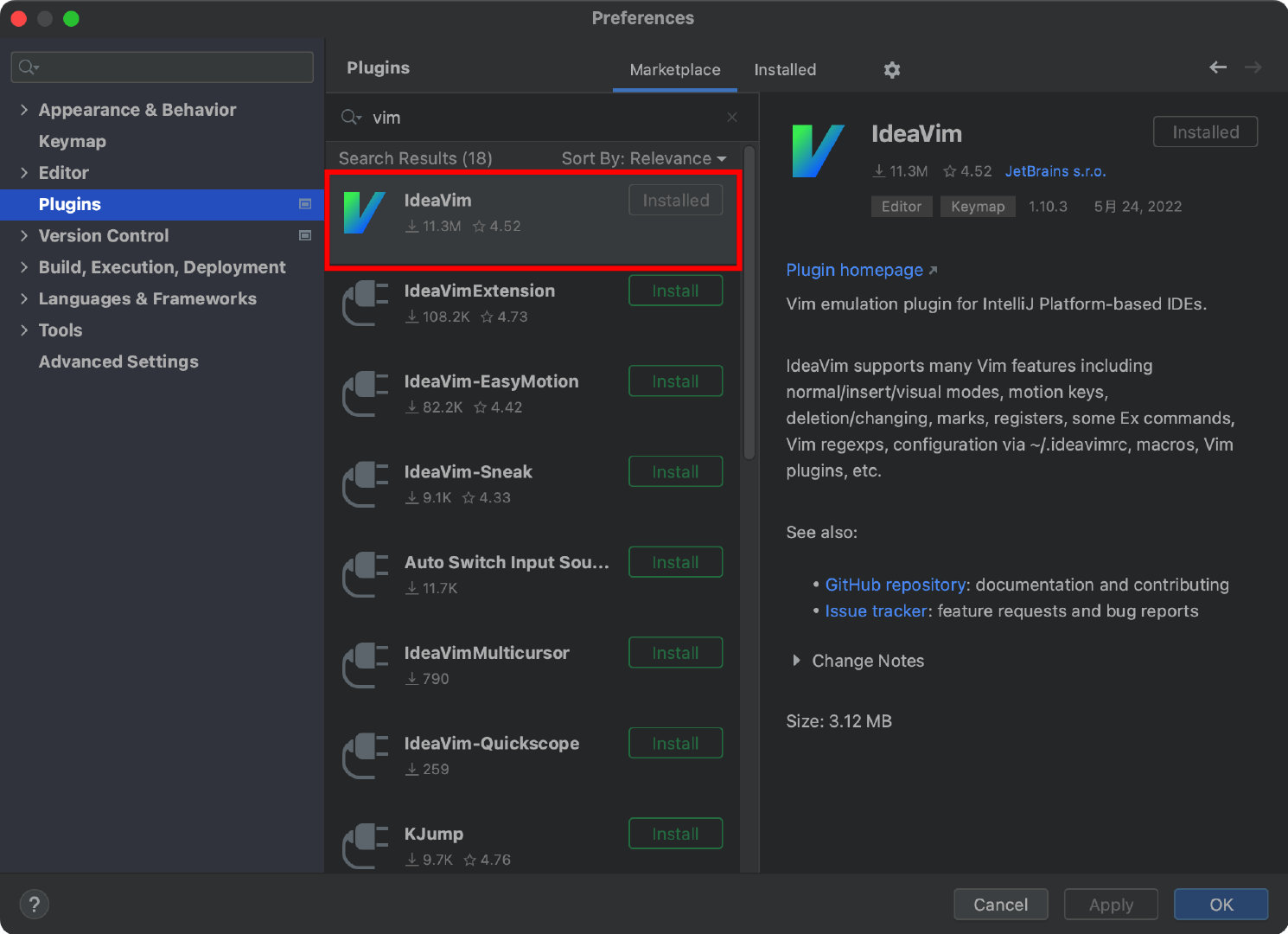The height and width of the screenshot is (934, 1288).
Task: Click the Search Results (18) label
Action: (415, 158)
